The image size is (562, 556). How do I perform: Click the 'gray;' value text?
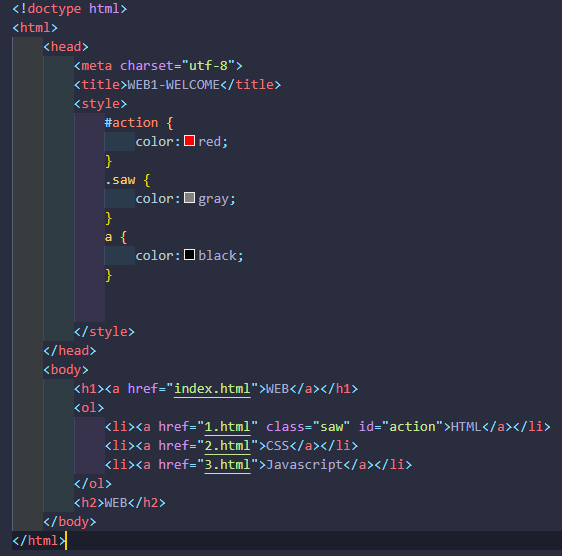(x=217, y=199)
